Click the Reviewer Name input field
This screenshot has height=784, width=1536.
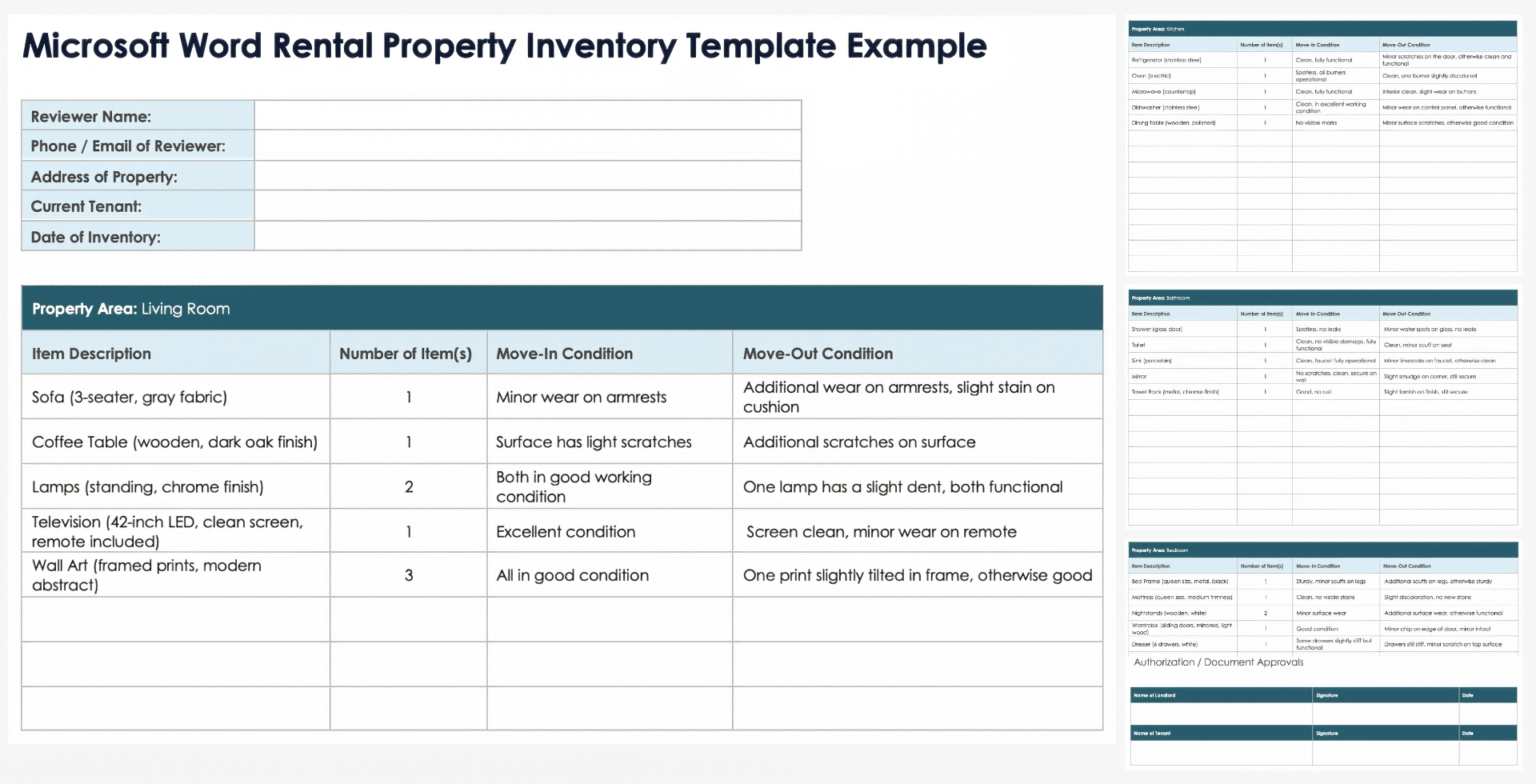[528, 115]
